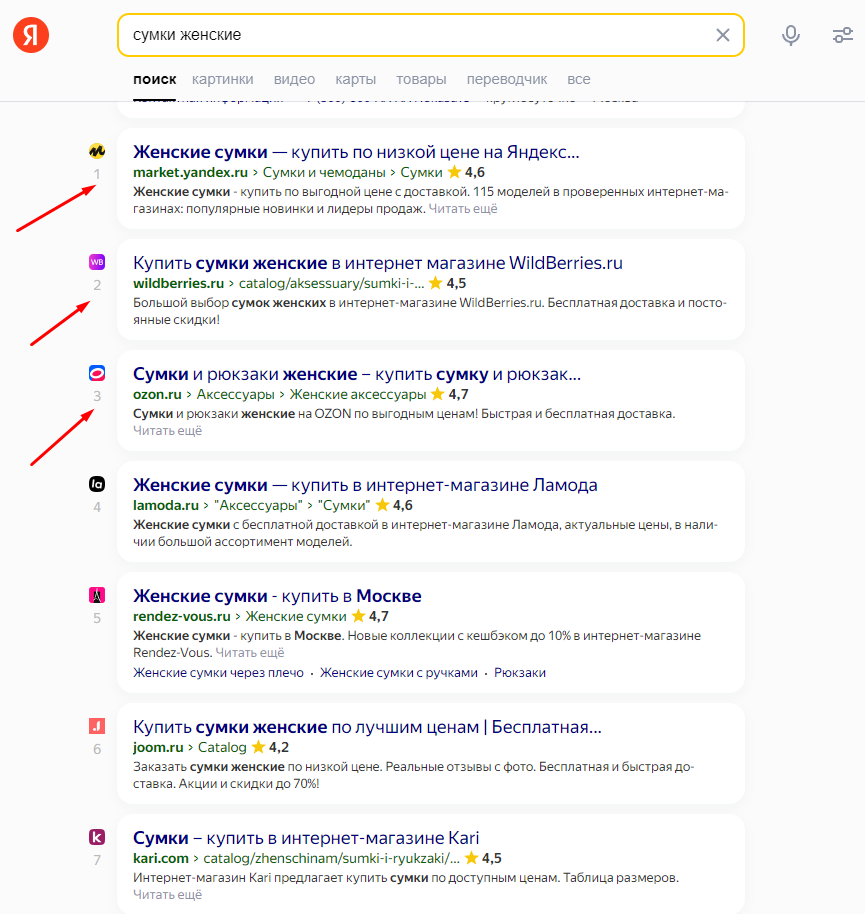Expand 'Читать ещё' in the Kari snippet
Screen dimensions: 865x914
coord(167,894)
